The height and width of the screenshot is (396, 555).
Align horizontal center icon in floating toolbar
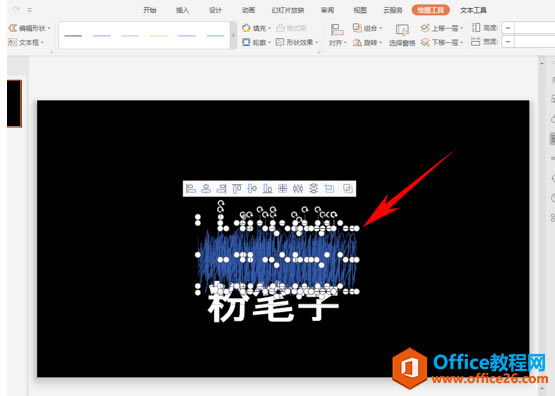pyautogui.click(x=206, y=189)
